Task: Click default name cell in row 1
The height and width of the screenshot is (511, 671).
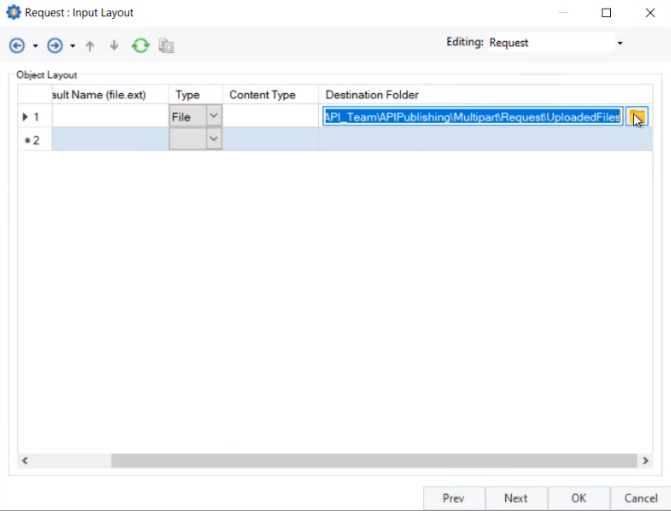Action: pos(110,116)
